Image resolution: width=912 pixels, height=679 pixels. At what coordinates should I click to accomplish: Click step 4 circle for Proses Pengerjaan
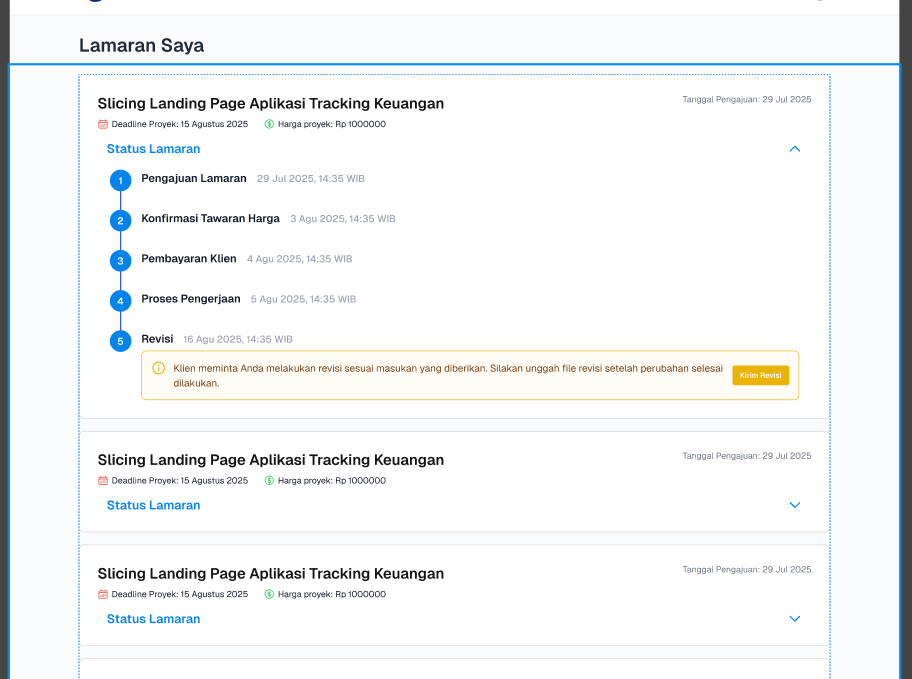[x=120, y=301]
